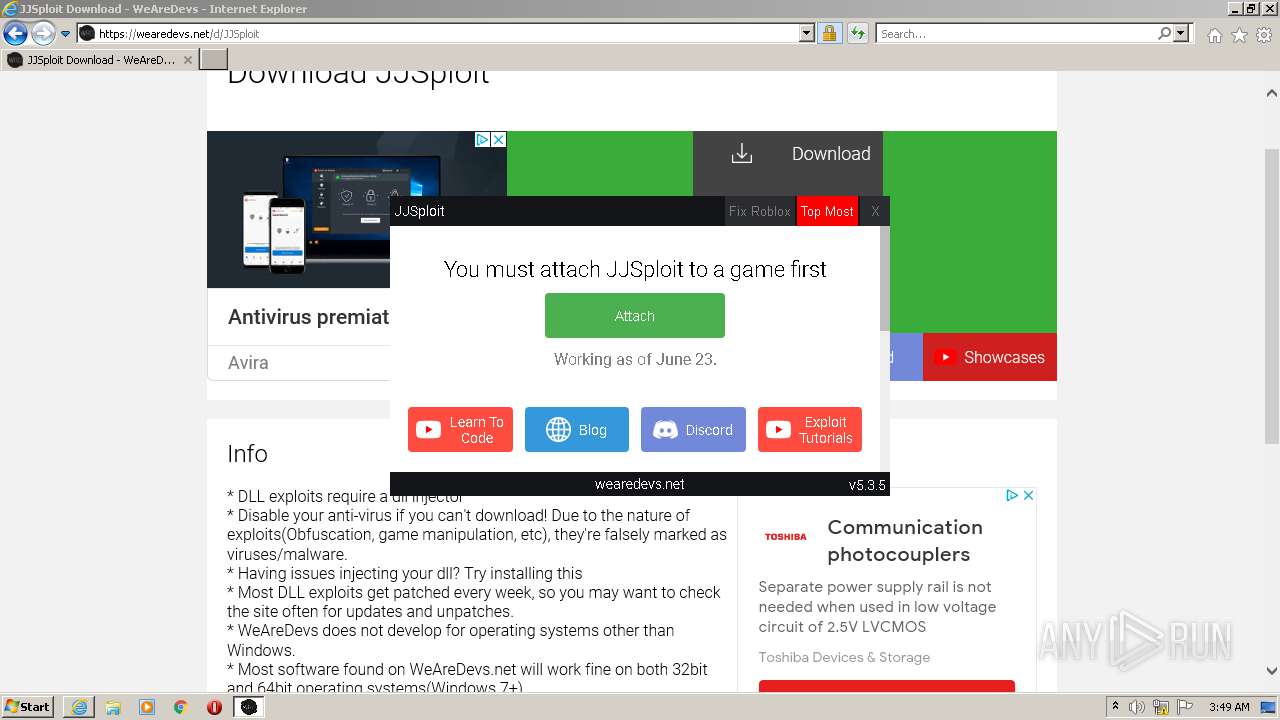1280x720 pixels.
Task: Click the 3:49 AM system clock
Action: click(x=1229, y=707)
